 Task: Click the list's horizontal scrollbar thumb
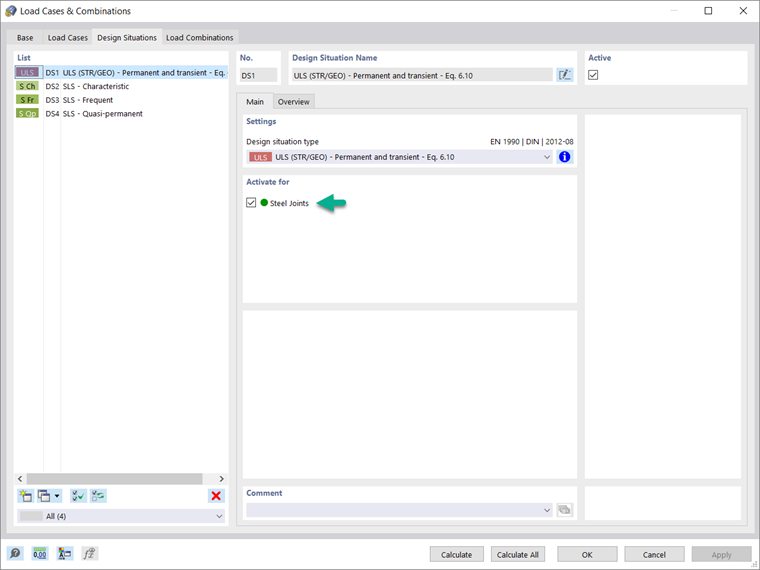tap(114, 478)
